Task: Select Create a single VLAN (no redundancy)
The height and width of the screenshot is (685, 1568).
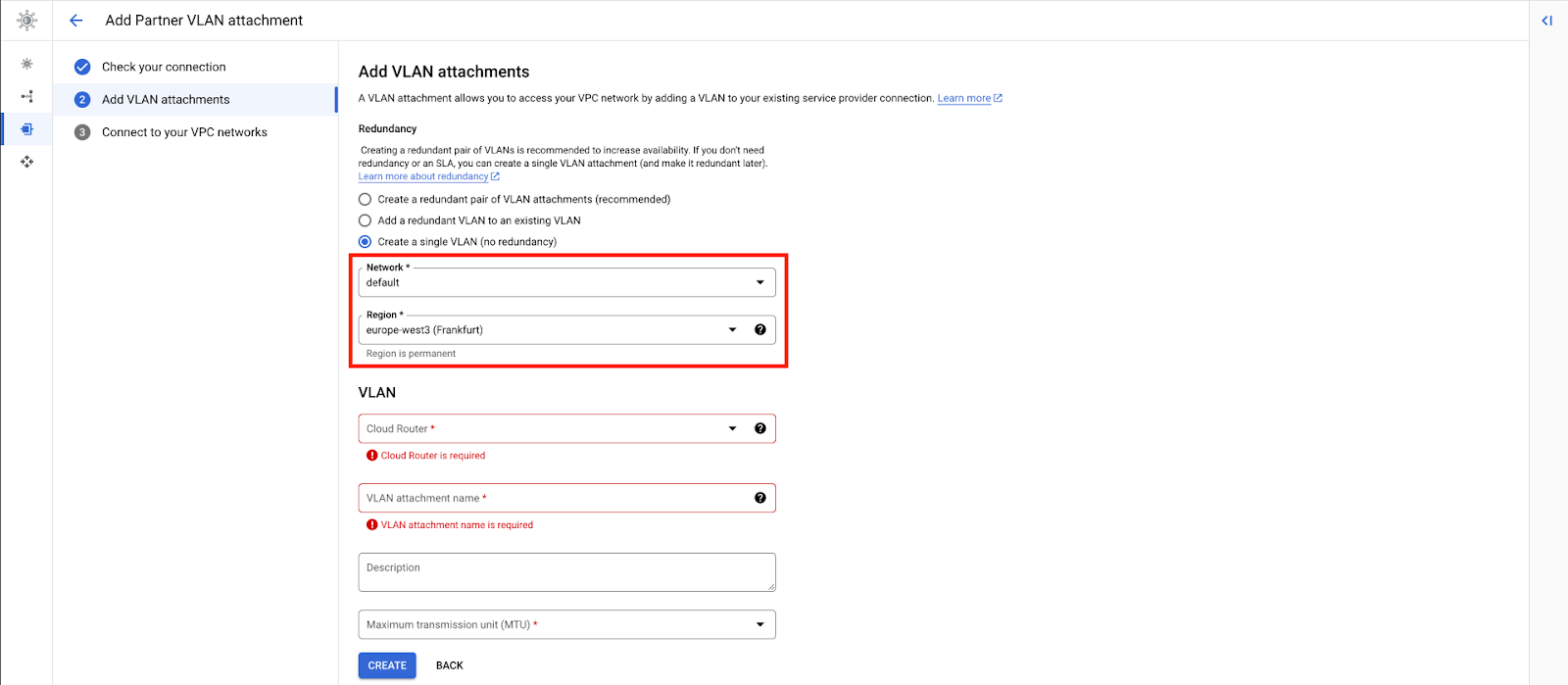Action: tap(365, 242)
